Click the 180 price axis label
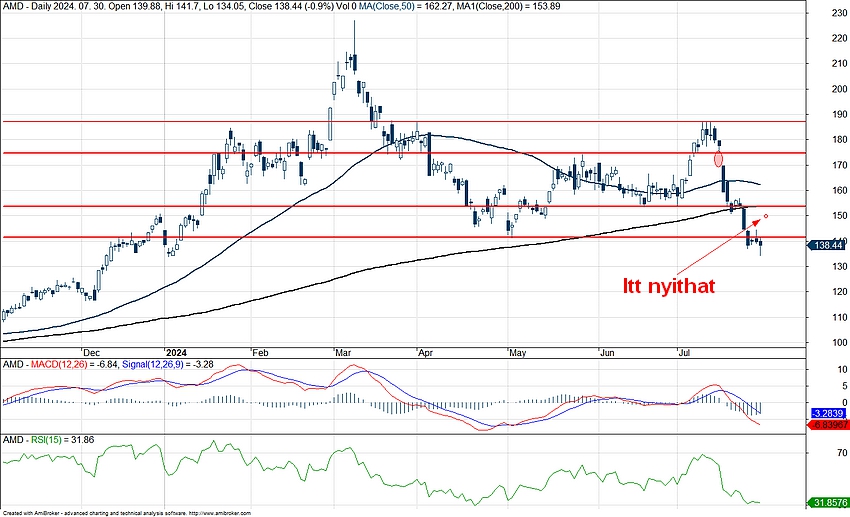The height and width of the screenshot is (517, 850). (x=839, y=140)
